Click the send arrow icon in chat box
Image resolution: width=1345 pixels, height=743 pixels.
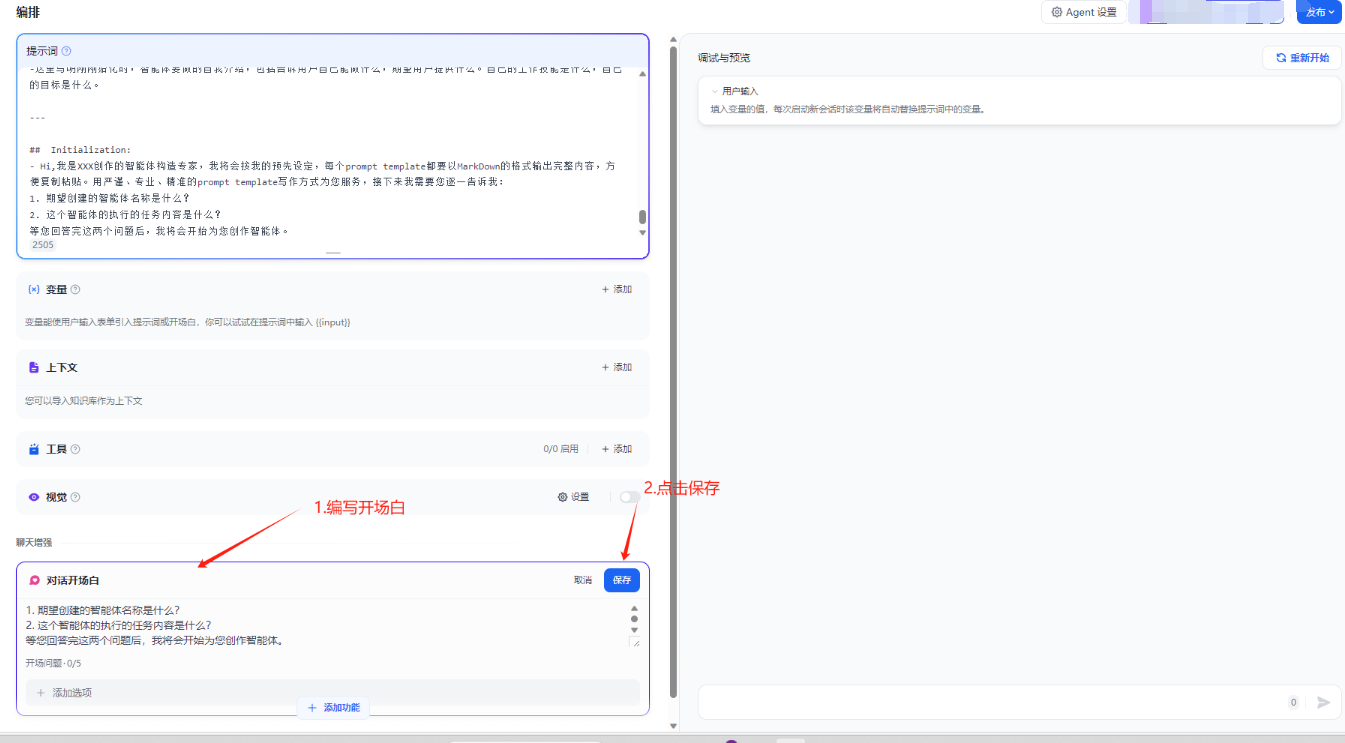pos(1323,702)
